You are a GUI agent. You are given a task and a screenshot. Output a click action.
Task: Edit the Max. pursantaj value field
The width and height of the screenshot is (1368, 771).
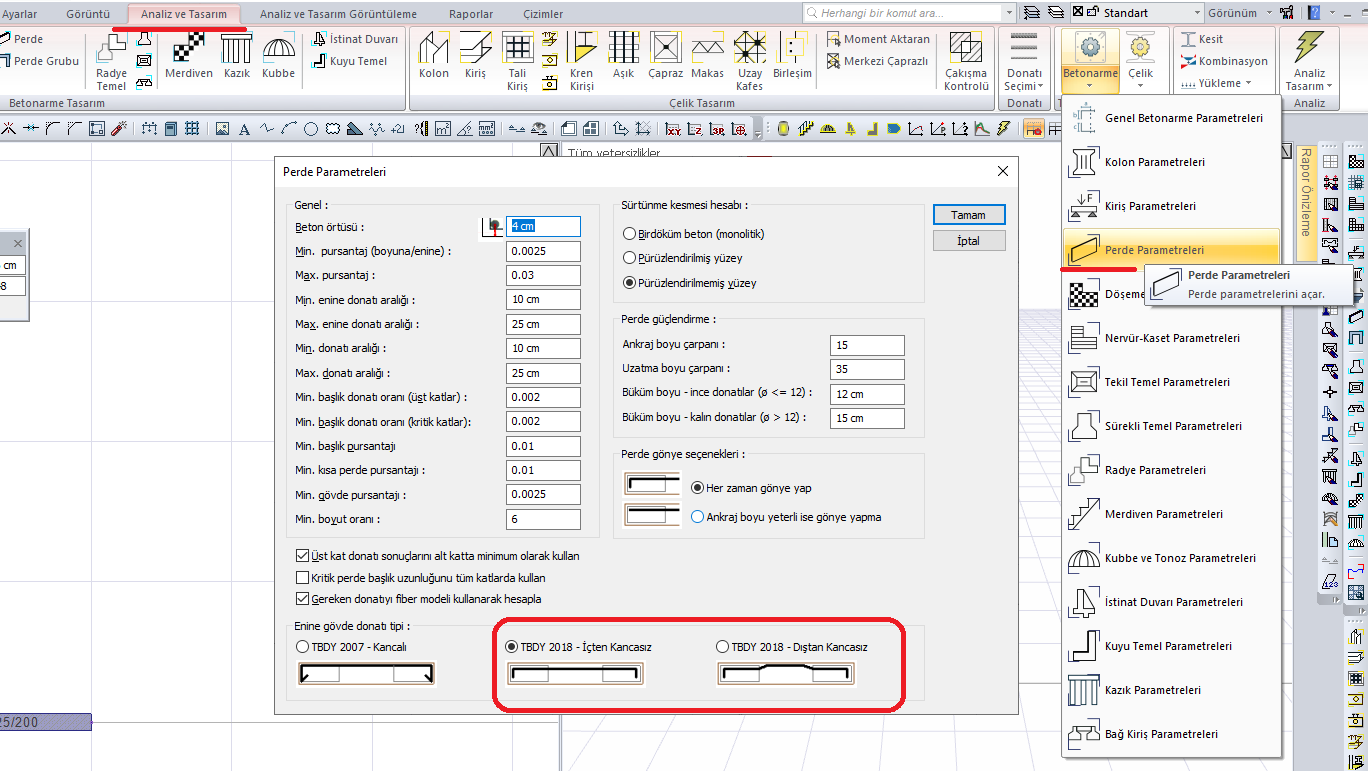pos(543,275)
